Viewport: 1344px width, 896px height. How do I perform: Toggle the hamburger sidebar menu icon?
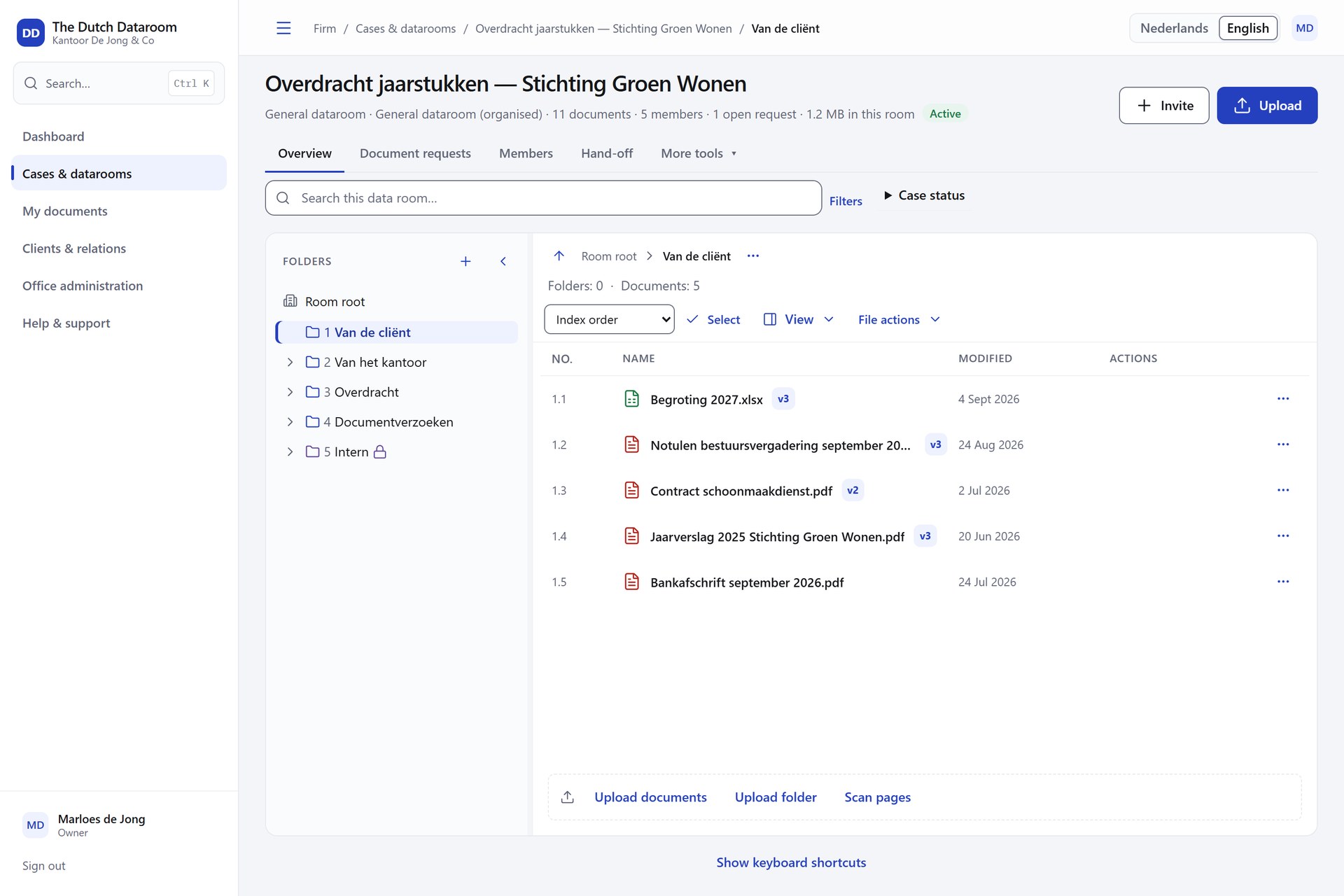pyautogui.click(x=283, y=28)
